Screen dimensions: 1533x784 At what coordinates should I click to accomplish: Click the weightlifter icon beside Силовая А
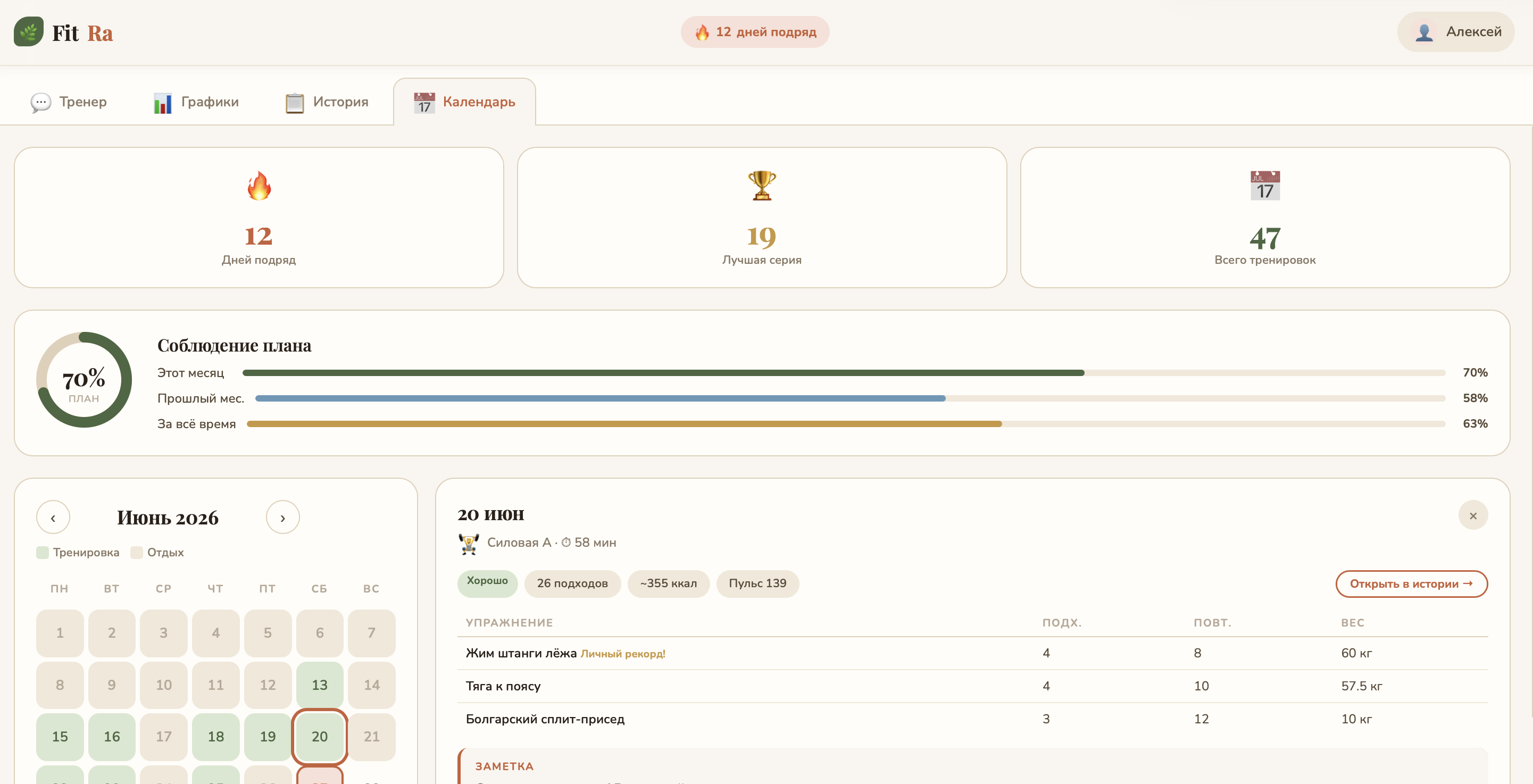469,544
